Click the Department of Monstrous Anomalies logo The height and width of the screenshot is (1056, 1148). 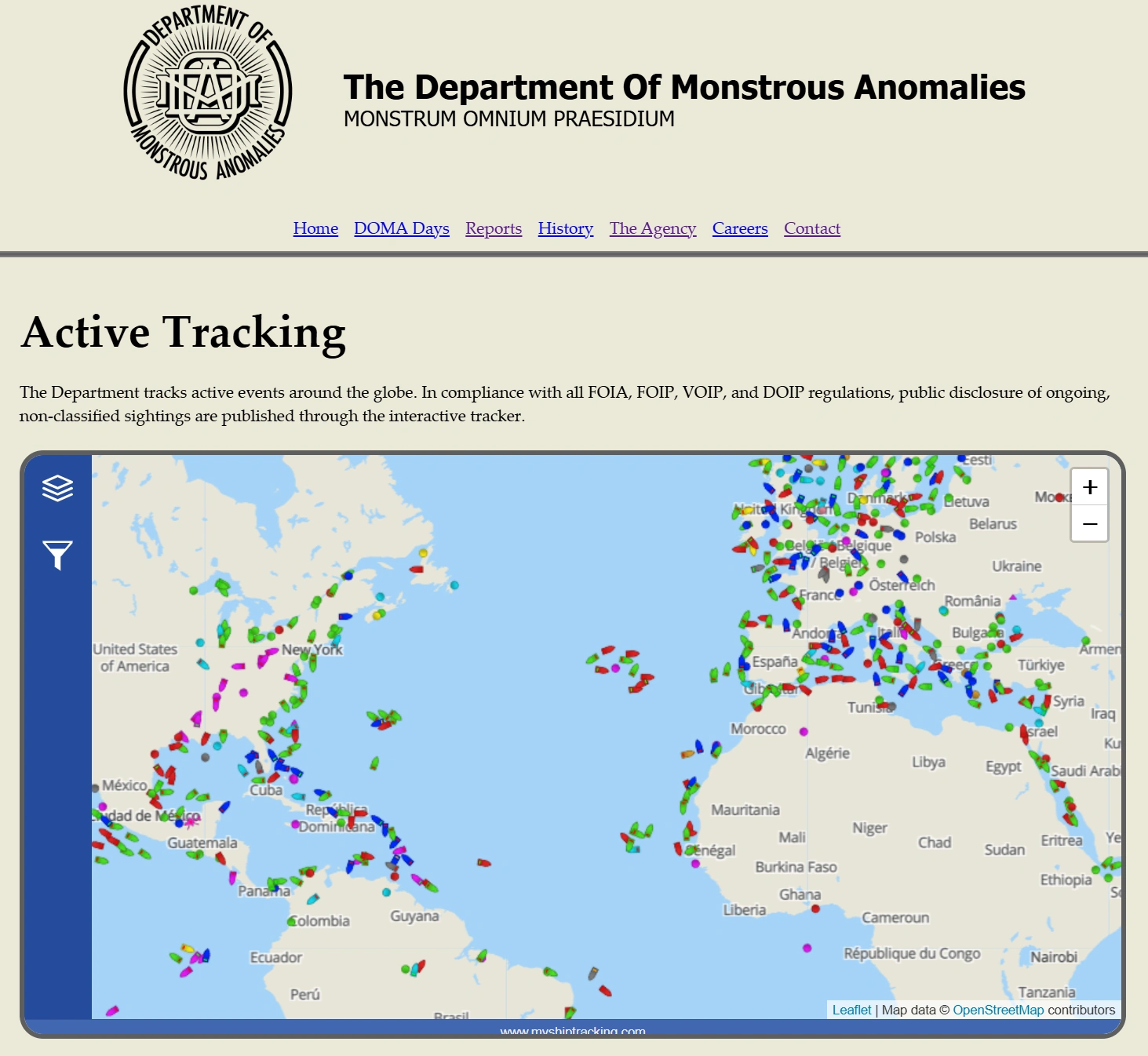pyautogui.click(x=208, y=93)
